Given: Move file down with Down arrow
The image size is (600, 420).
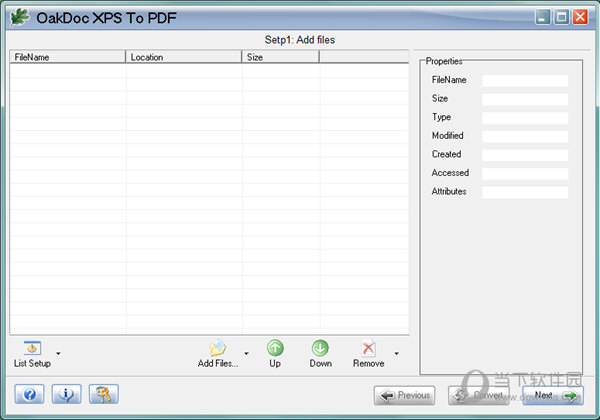Looking at the screenshot, I should [x=320, y=348].
